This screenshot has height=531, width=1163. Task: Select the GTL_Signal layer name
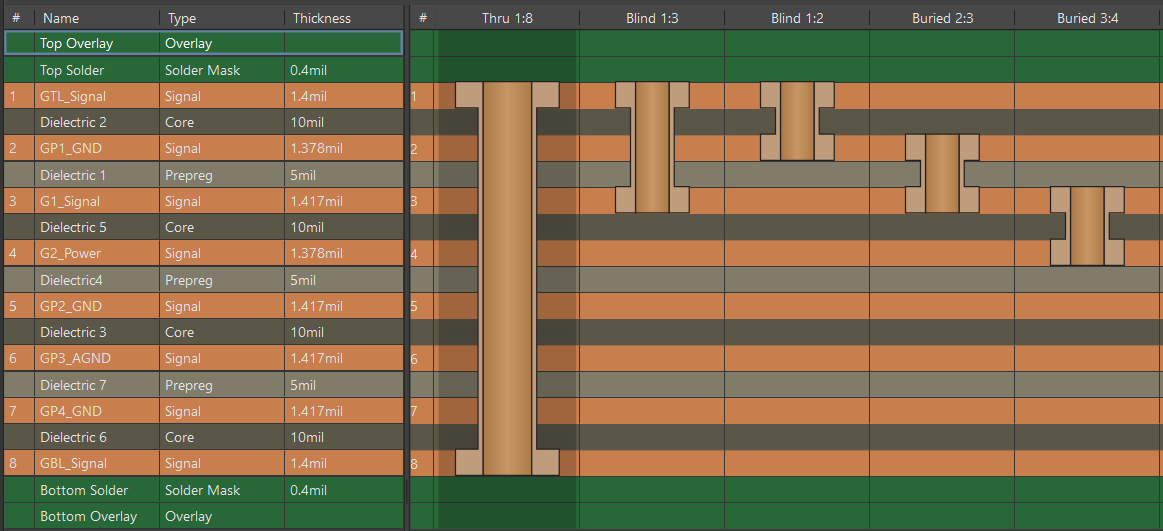click(73, 96)
